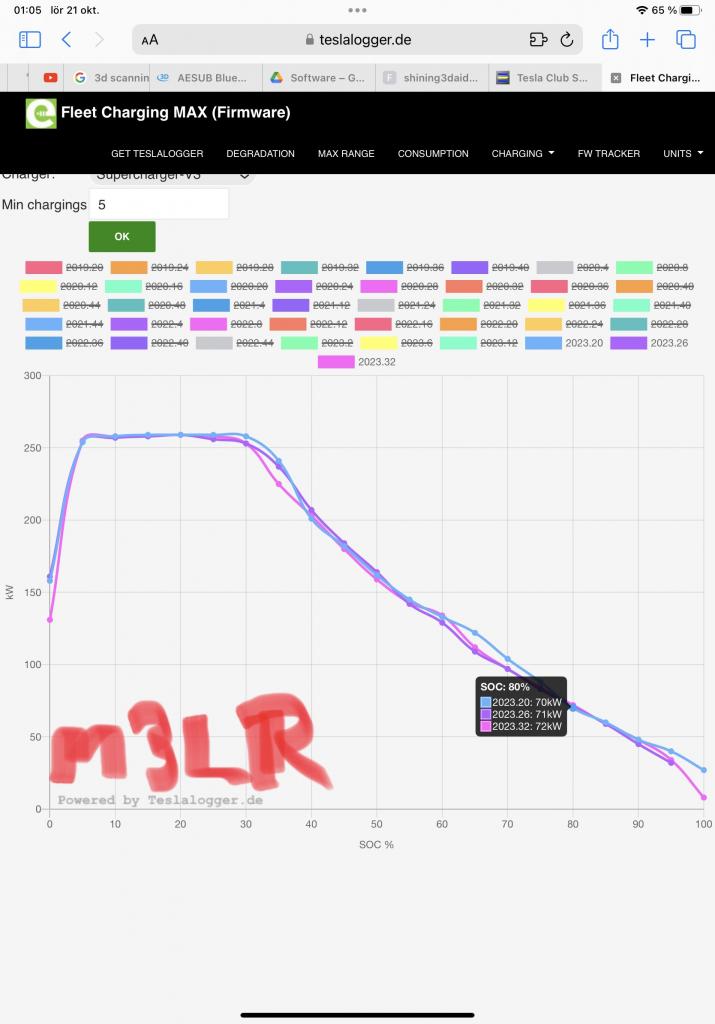Viewport: 715px width, 1024px height.
Task: Tap the Wi-Fi status icon
Action: tap(642, 10)
